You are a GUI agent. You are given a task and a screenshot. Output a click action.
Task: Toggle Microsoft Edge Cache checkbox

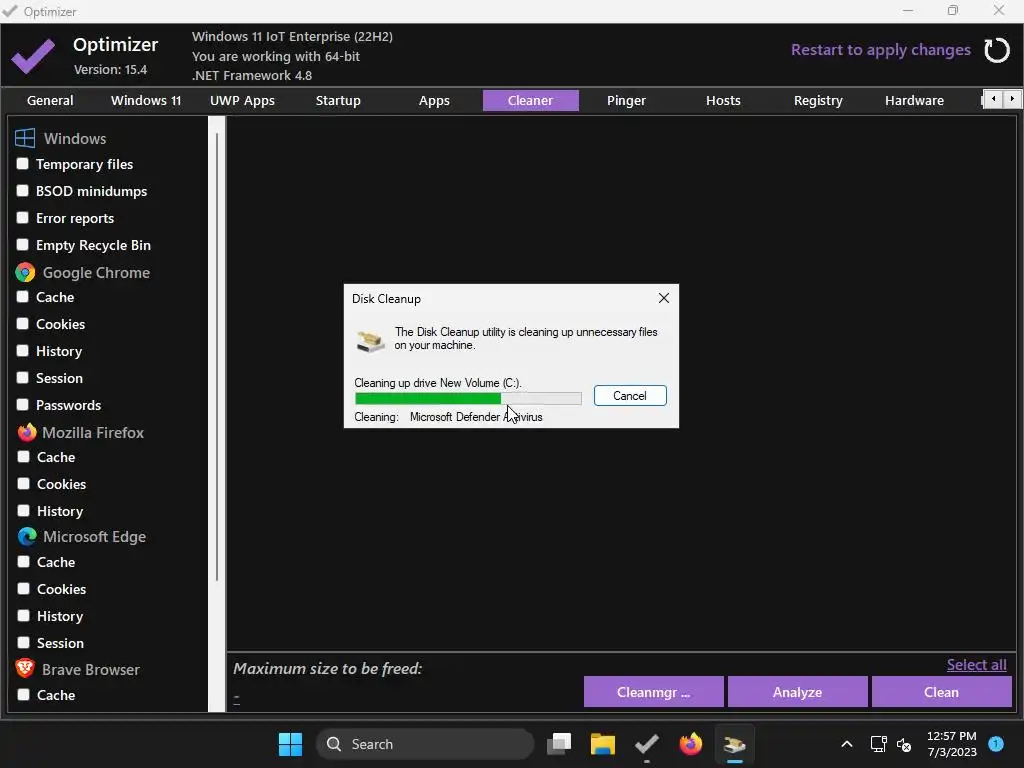pyautogui.click(x=24, y=562)
